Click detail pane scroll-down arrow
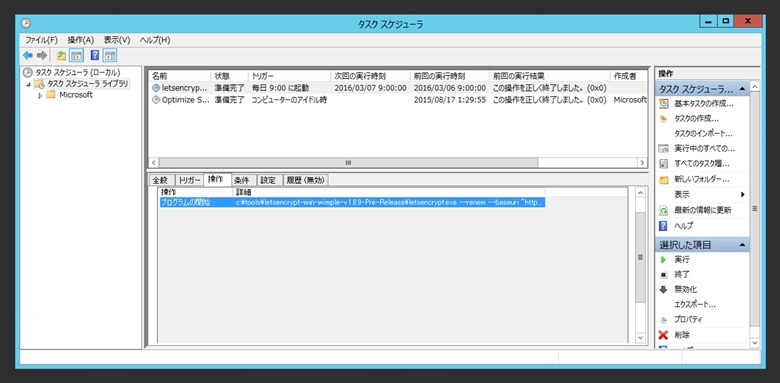This screenshot has width=780, height=383. [x=640, y=338]
